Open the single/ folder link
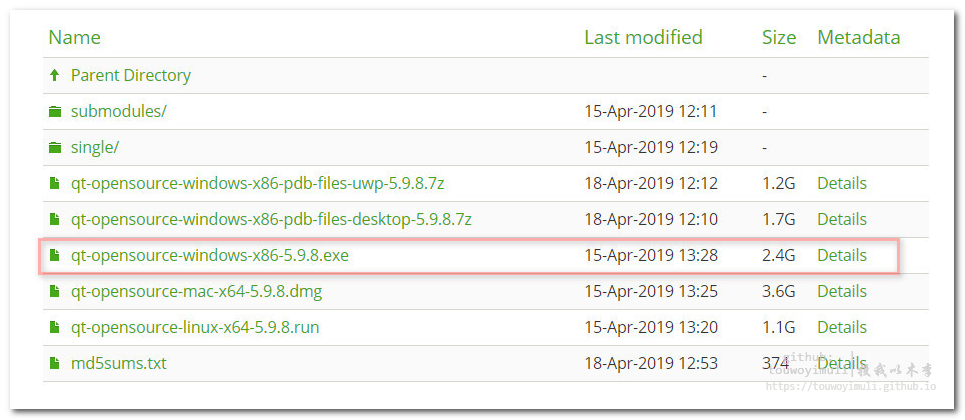965x420 pixels. click(x=95, y=147)
